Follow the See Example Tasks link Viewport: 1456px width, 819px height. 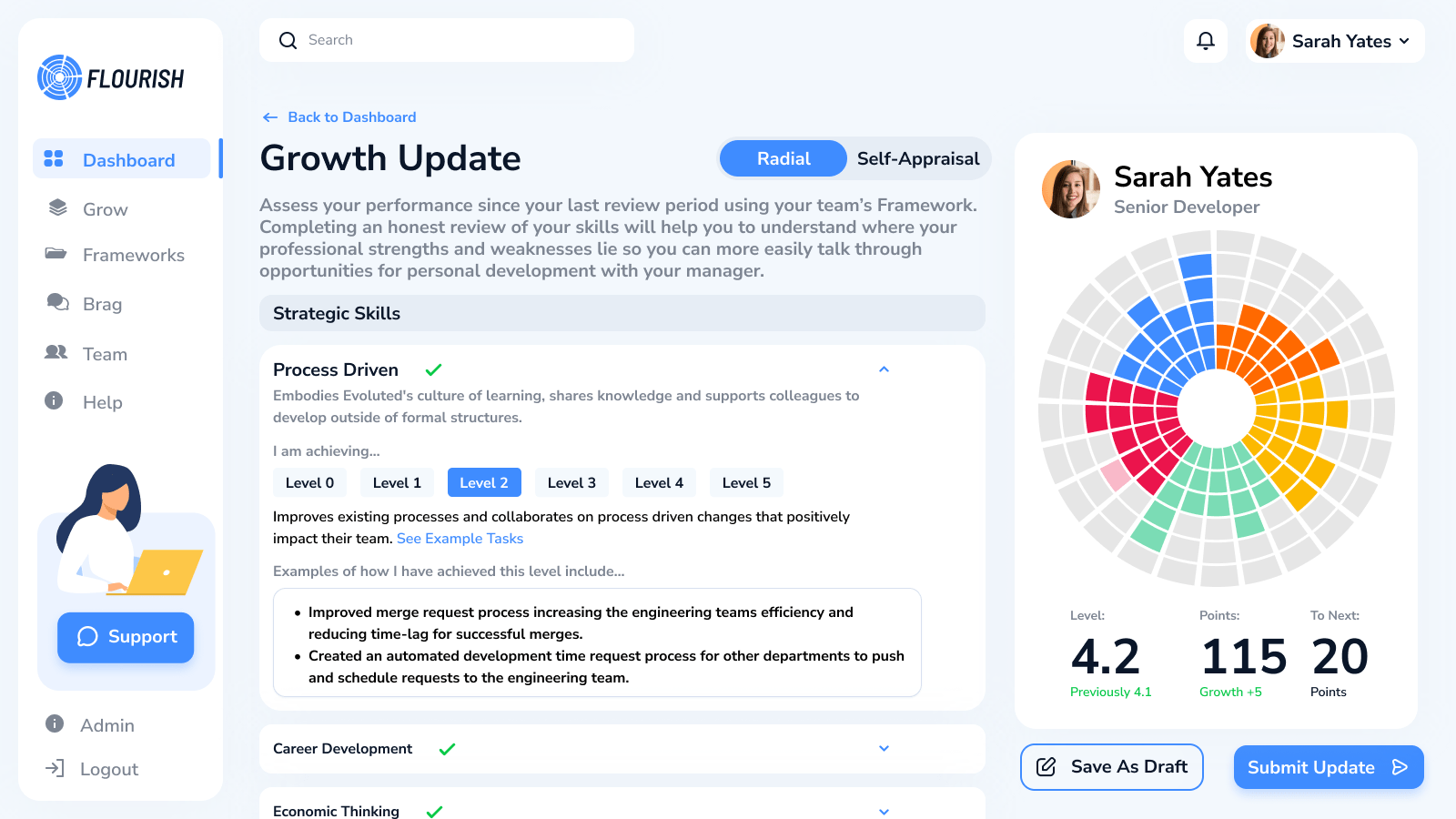[460, 539]
